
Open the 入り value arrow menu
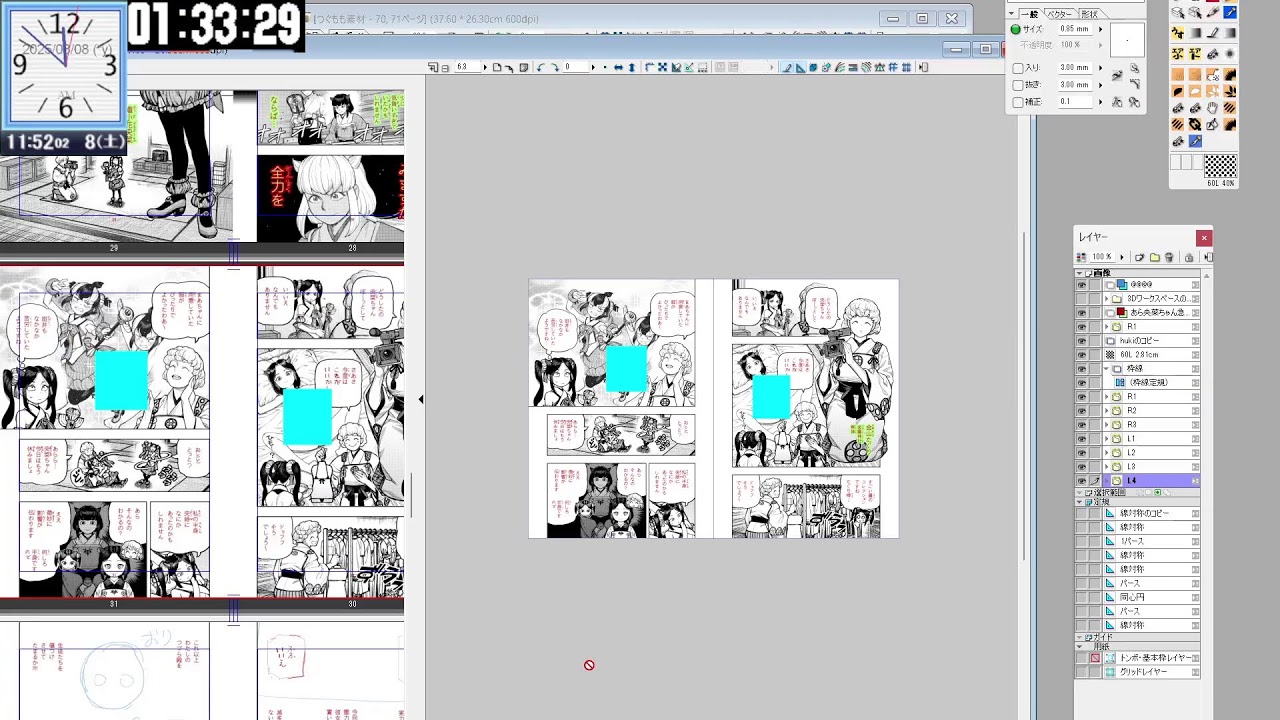tap(1100, 68)
